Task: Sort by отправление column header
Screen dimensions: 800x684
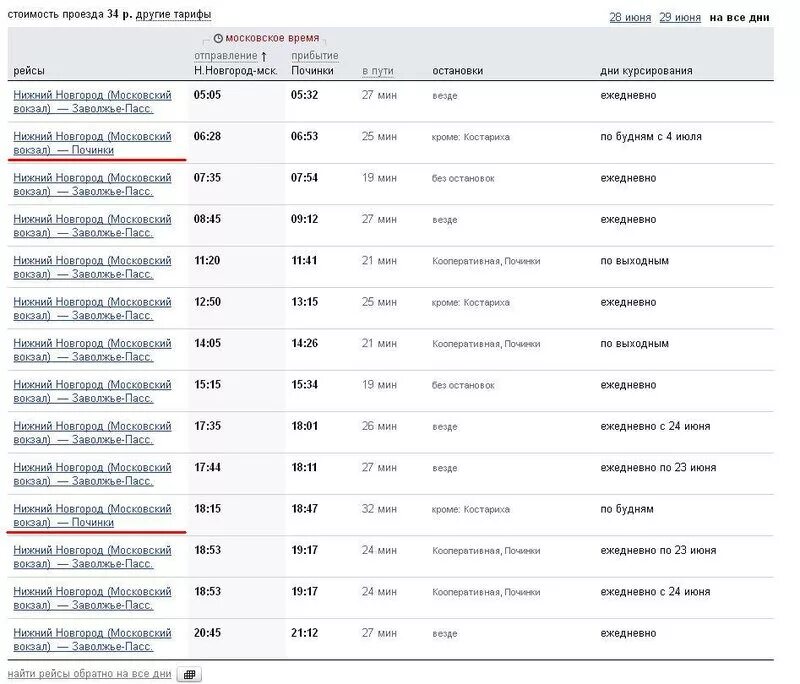Action: [x=226, y=55]
